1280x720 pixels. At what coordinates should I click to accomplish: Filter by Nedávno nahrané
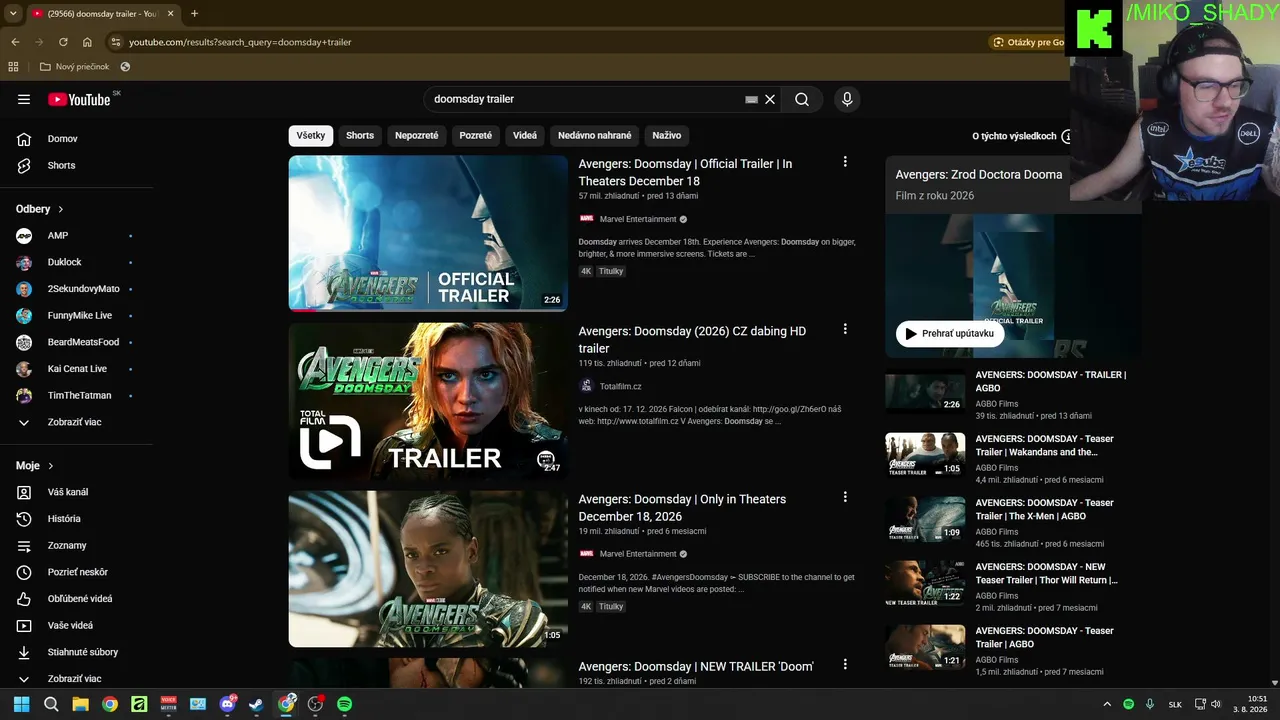595,136
